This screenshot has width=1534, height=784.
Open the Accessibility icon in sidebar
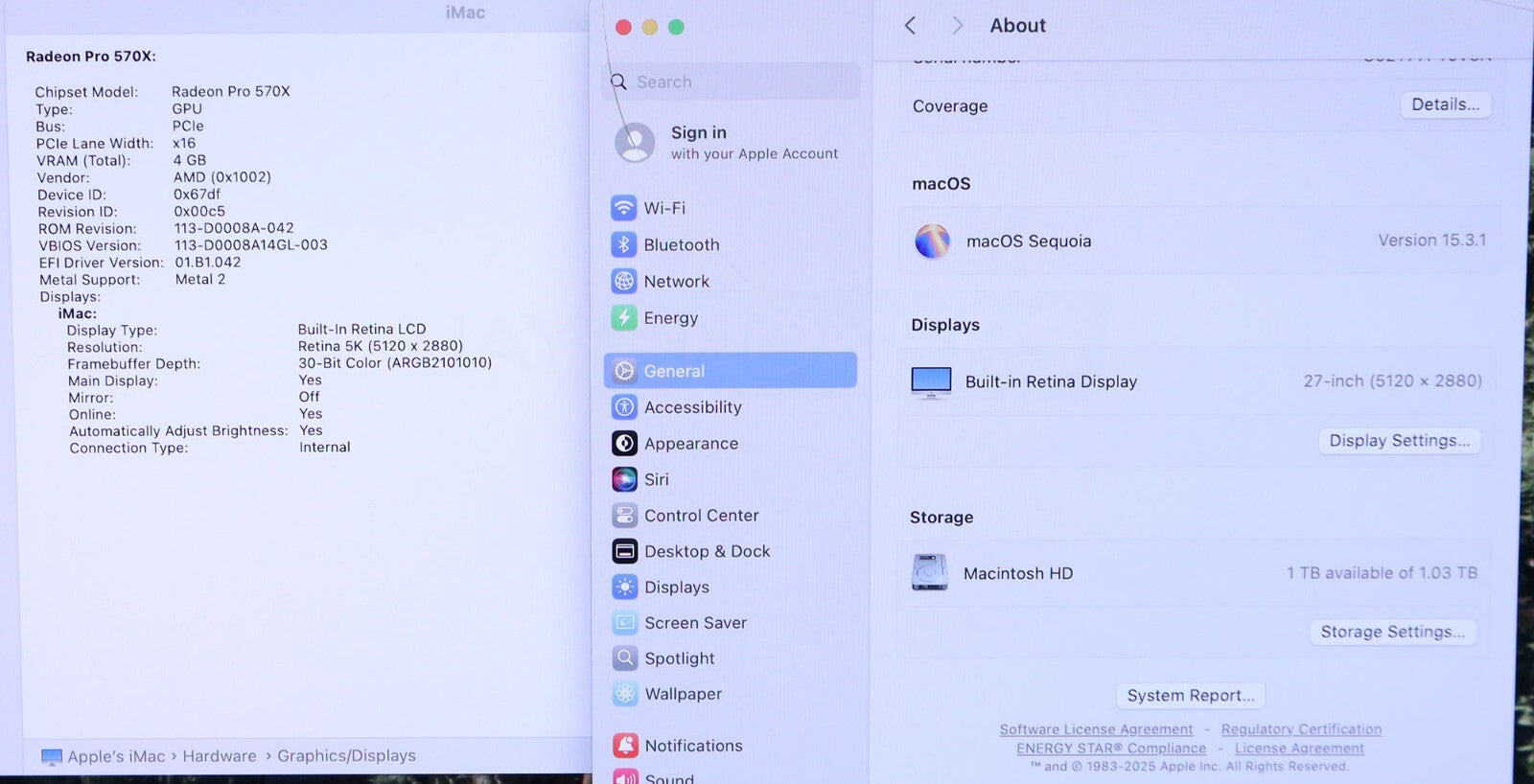(624, 407)
